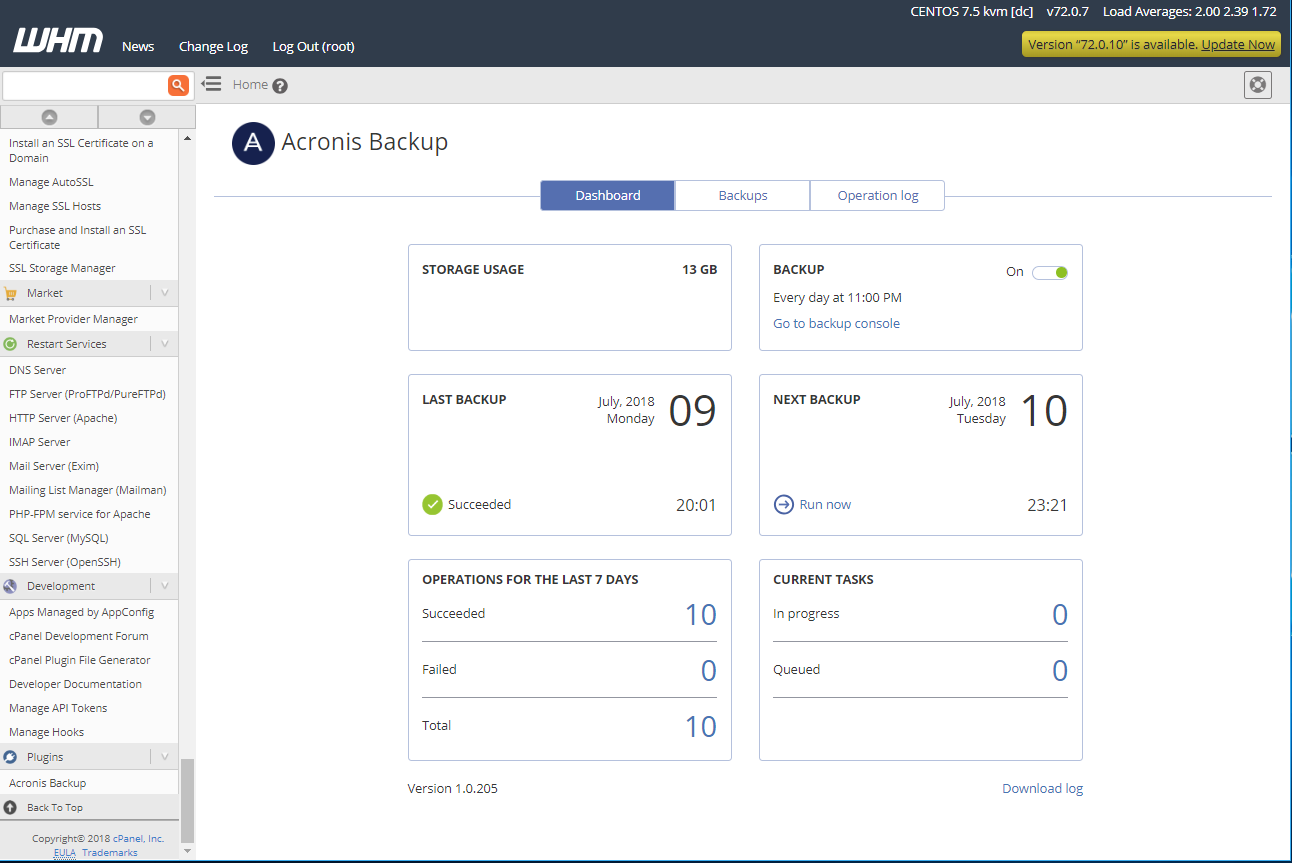Click into the sidebar search field
Viewport: 1292px width, 863px height.
pyautogui.click(x=85, y=85)
